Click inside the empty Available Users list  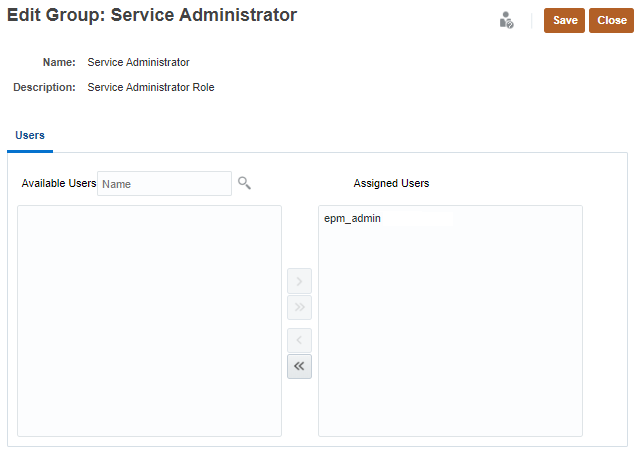click(x=149, y=320)
